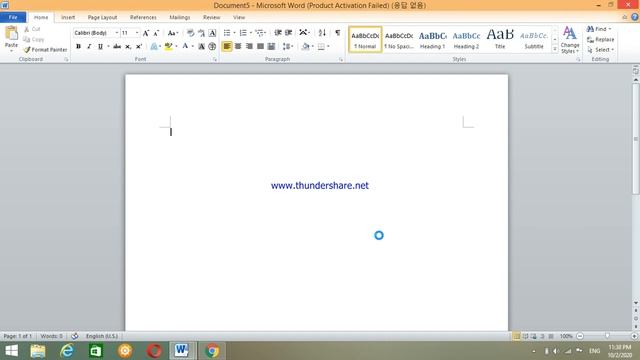This screenshot has width=640, height=360.
Task: Apply the Heading 2 style
Action: pyautogui.click(x=466, y=40)
